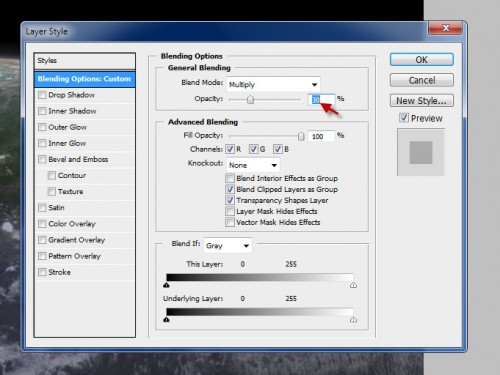Turn on Color Overlay checkbox

click(x=42, y=224)
